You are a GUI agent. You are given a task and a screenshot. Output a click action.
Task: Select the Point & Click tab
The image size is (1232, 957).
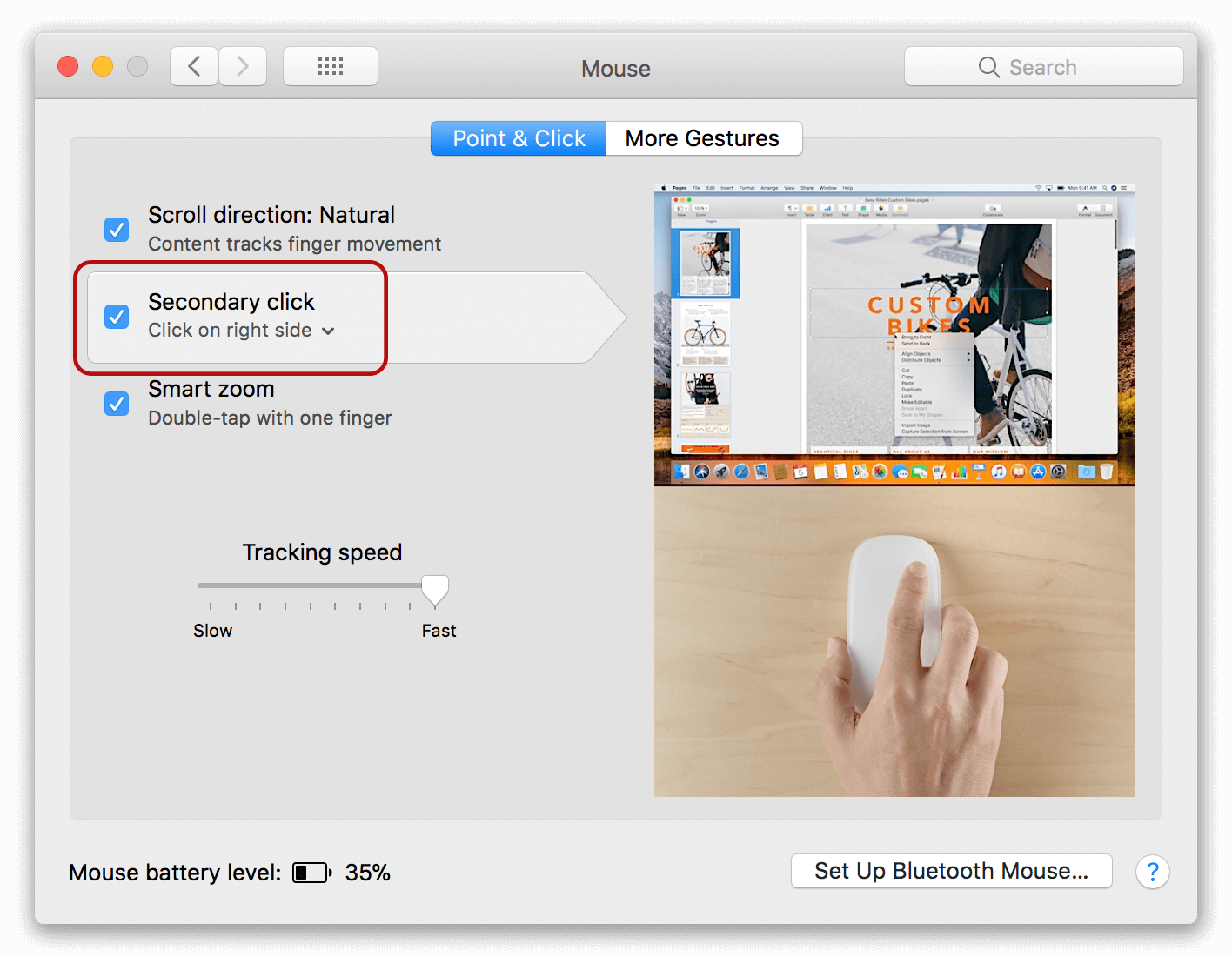point(519,137)
